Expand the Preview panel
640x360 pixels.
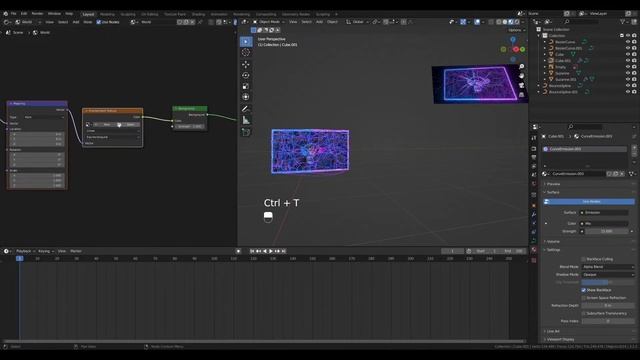pos(553,184)
